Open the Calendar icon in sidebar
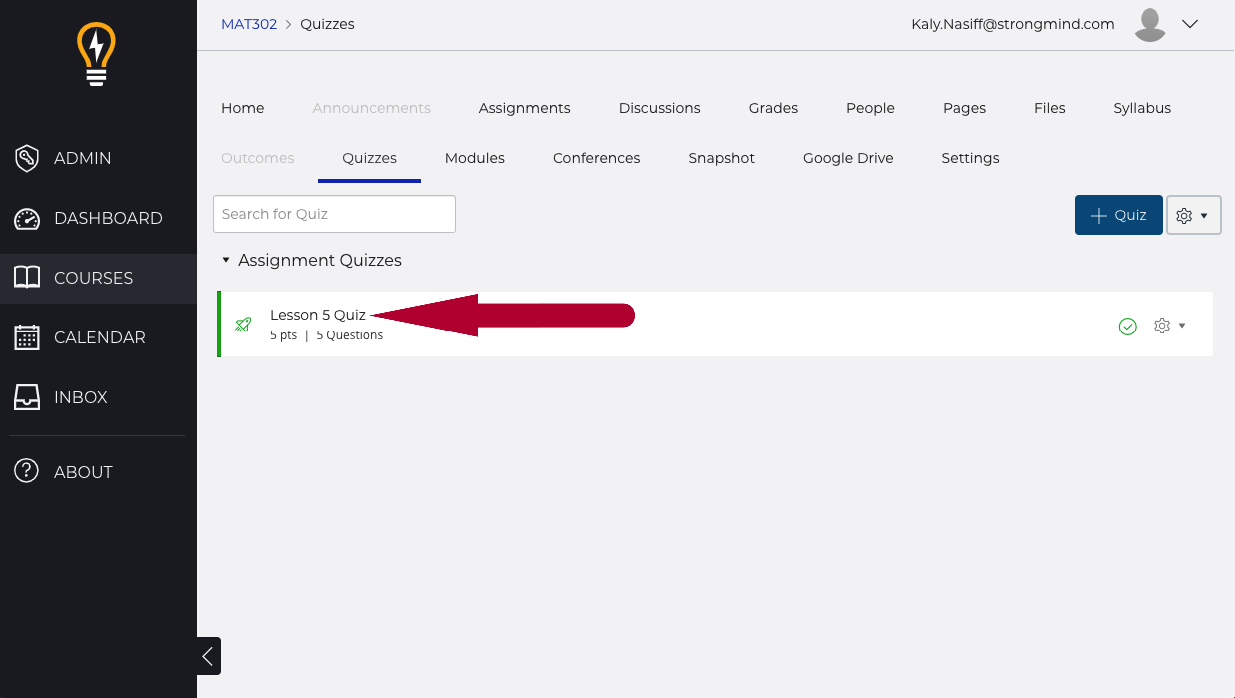Screen dimensions: 1235x698 [27, 337]
